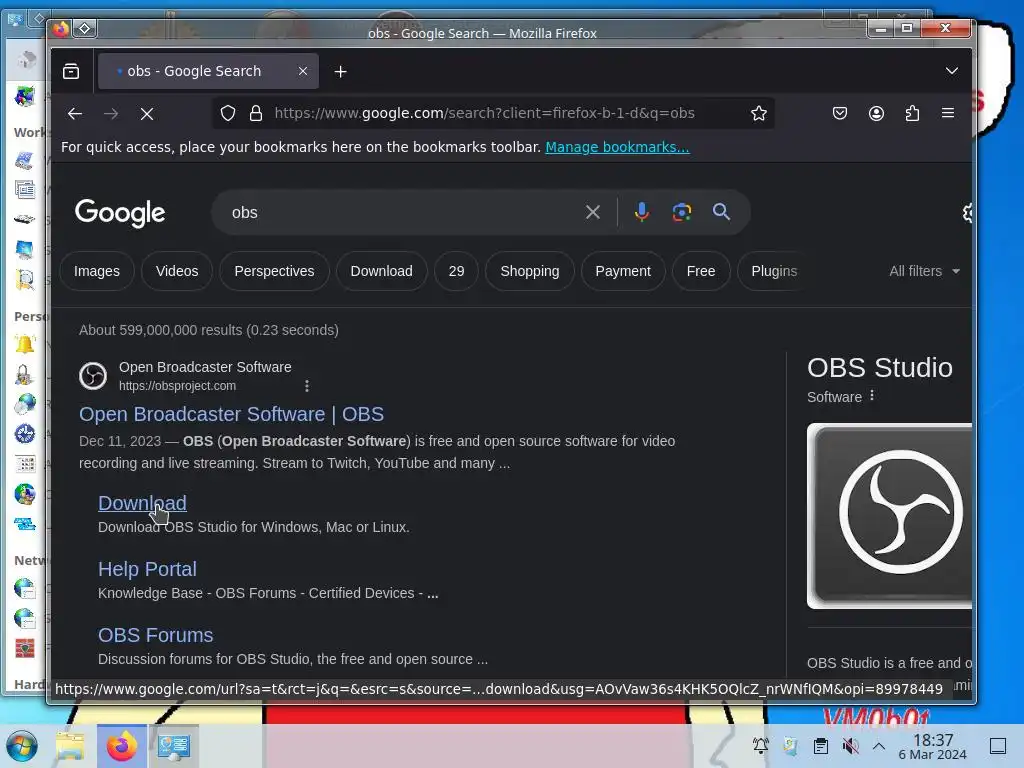Screen dimensions: 1024x768
Task: Click the pin-on-all-desktops titlebar icon
Action: coord(84,29)
